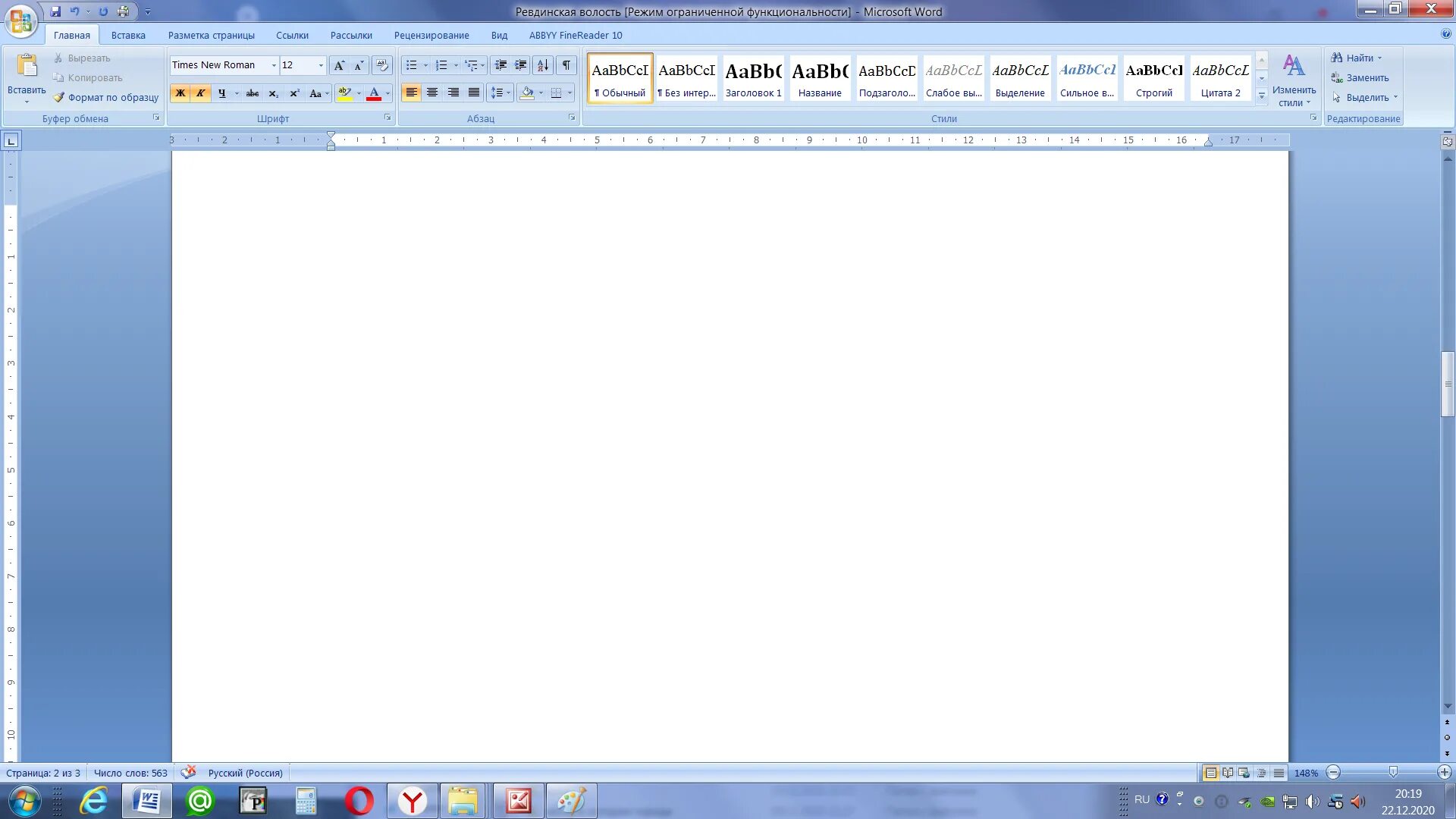Expand the line spacing dropdown
This screenshot has width=1456, height=819.
click(x=509, y=93)
